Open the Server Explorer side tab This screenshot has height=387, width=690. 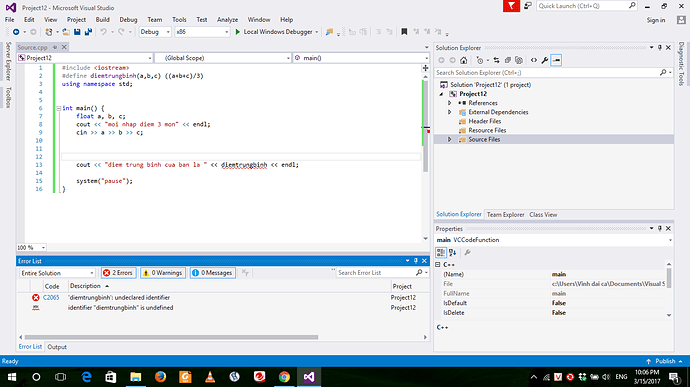pos(8,61)
